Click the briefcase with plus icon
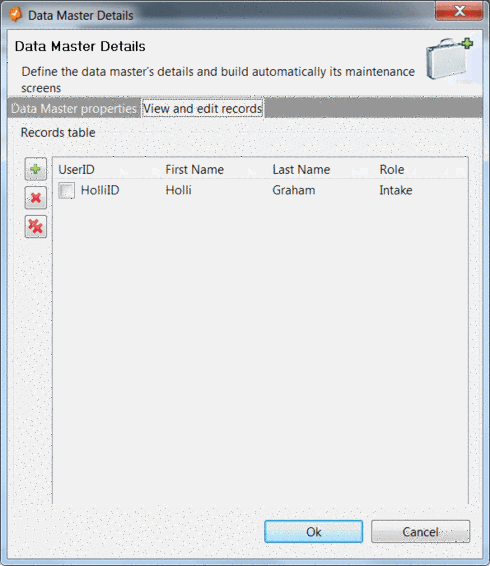The height and width of the screenshot is (566, 490). [x=449, y=58]
